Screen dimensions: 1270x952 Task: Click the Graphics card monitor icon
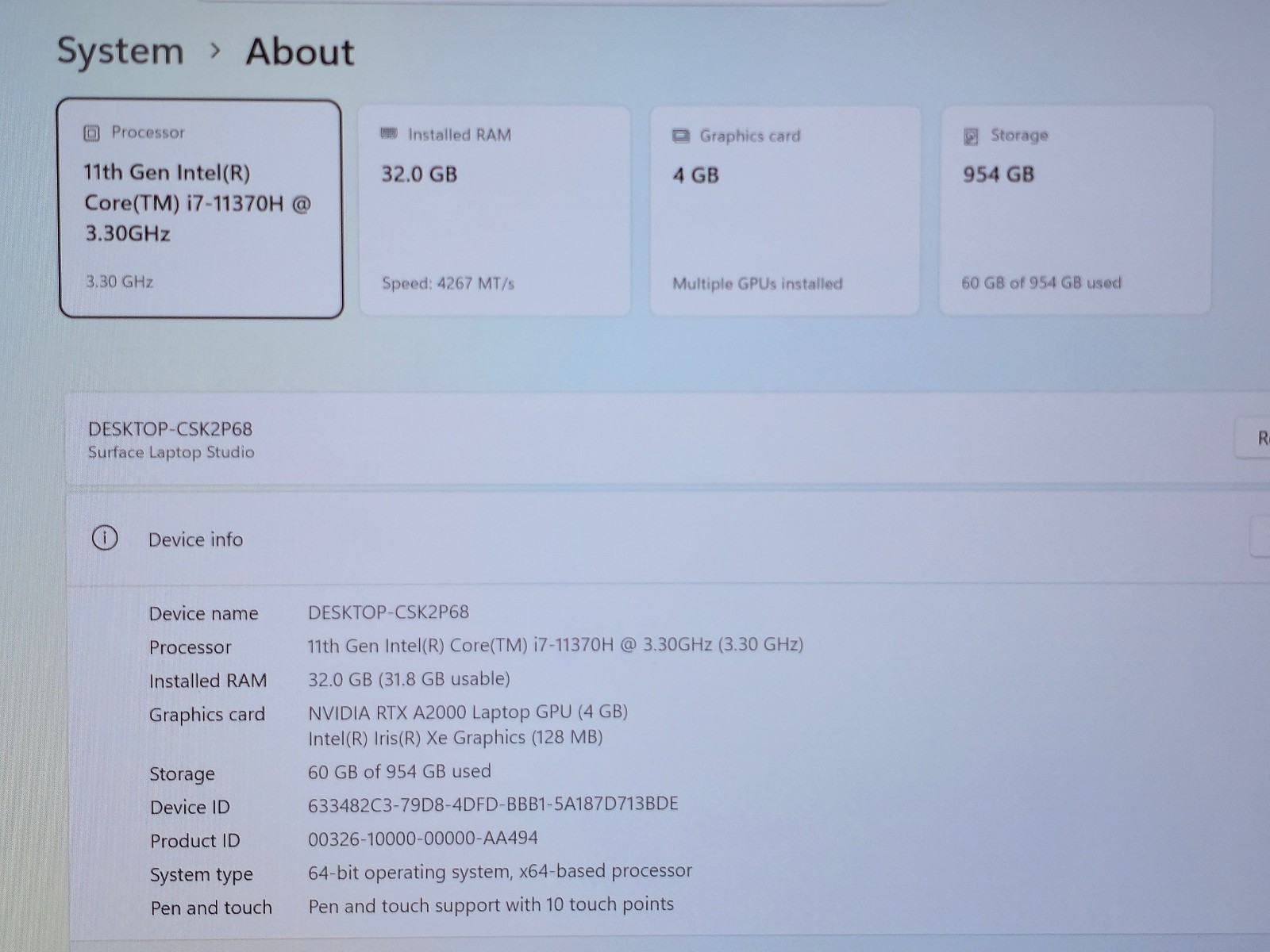[x=681, y=136]
